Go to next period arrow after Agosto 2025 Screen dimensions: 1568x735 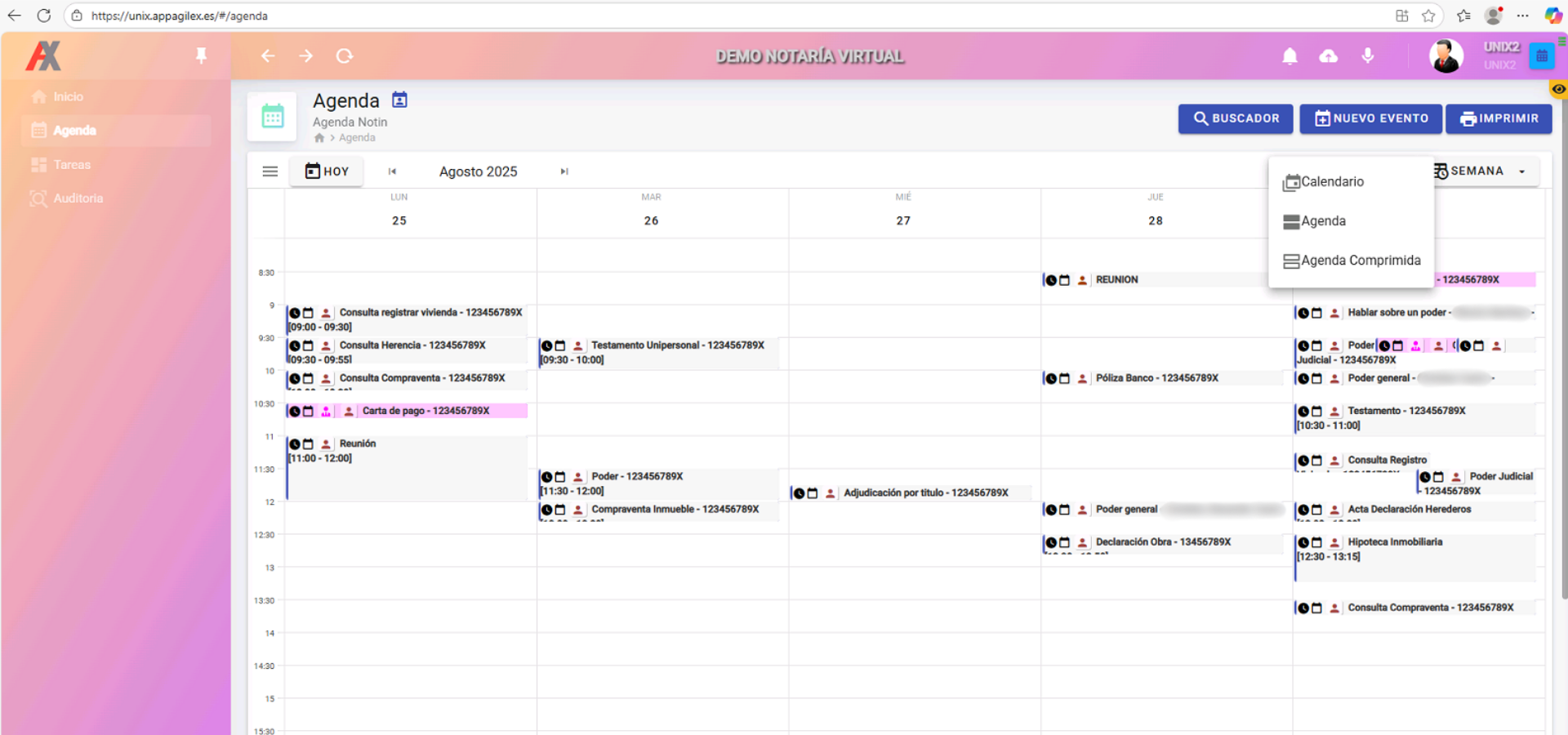(x=563, y=171)
